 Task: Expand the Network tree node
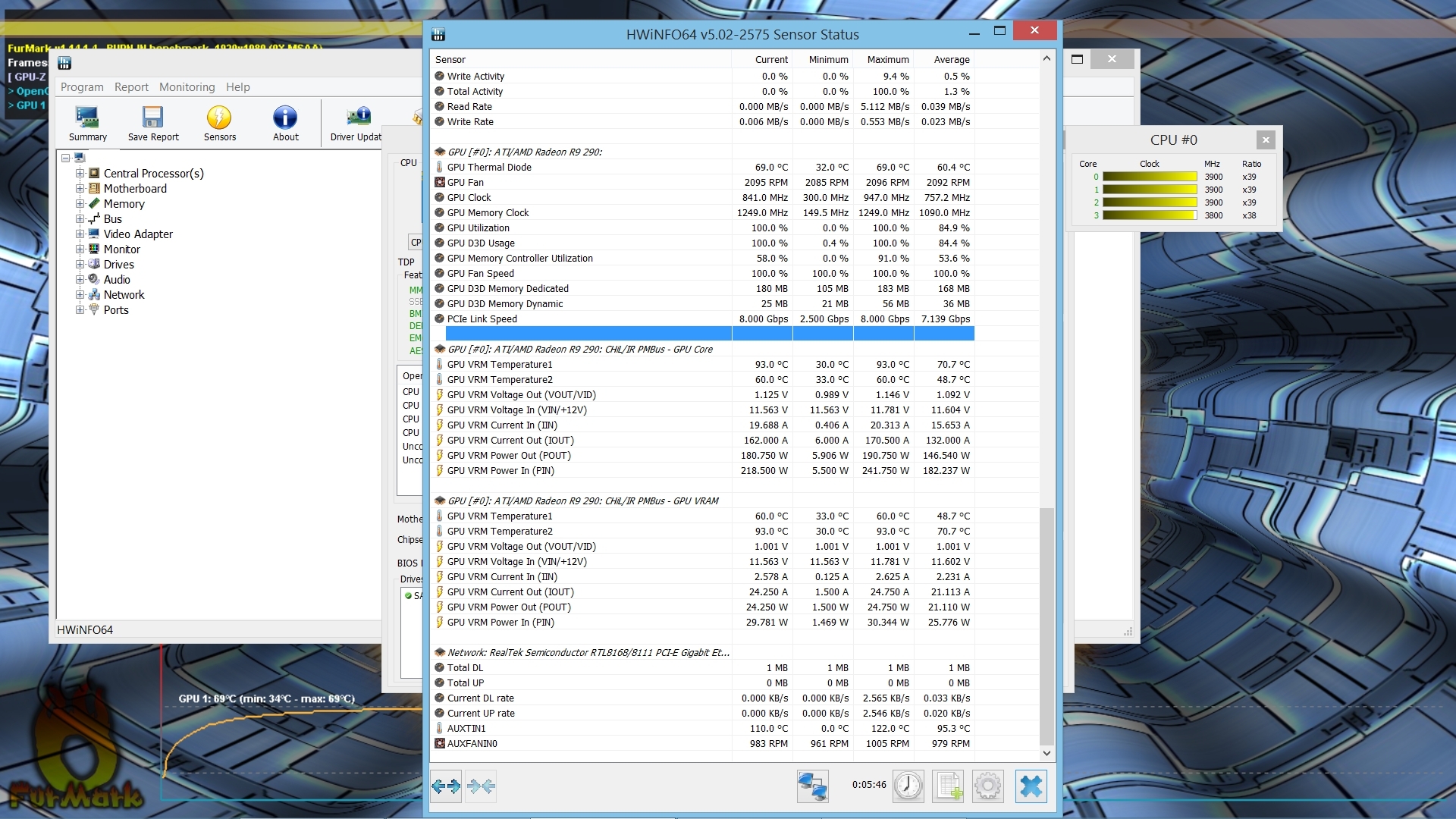(80, 295)
